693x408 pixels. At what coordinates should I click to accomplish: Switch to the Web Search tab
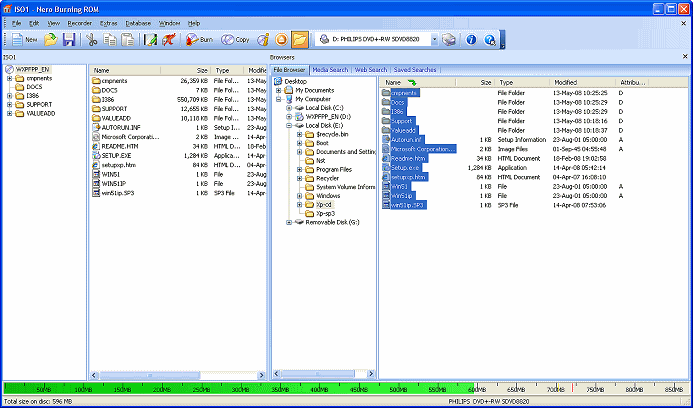tap(371, 70)
